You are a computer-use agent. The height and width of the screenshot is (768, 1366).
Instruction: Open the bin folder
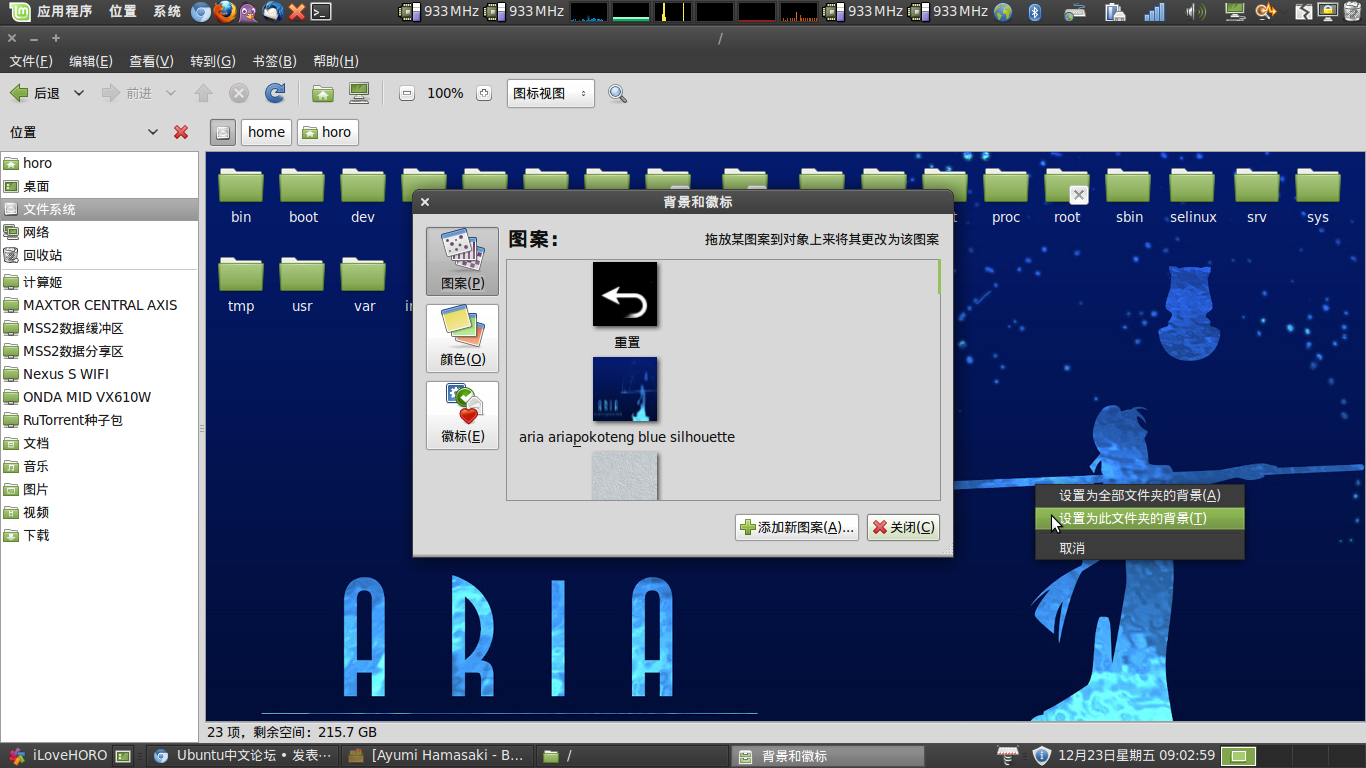click(241, 195)
